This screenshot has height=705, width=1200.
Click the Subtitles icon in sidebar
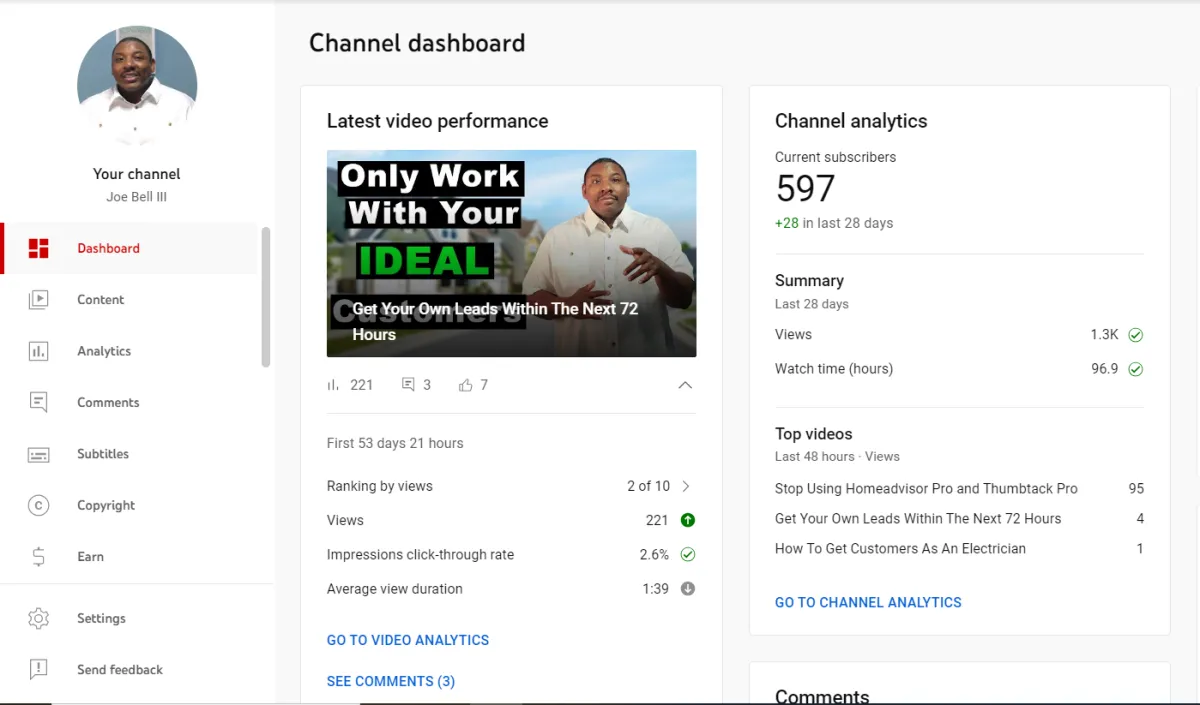[39, 454]
